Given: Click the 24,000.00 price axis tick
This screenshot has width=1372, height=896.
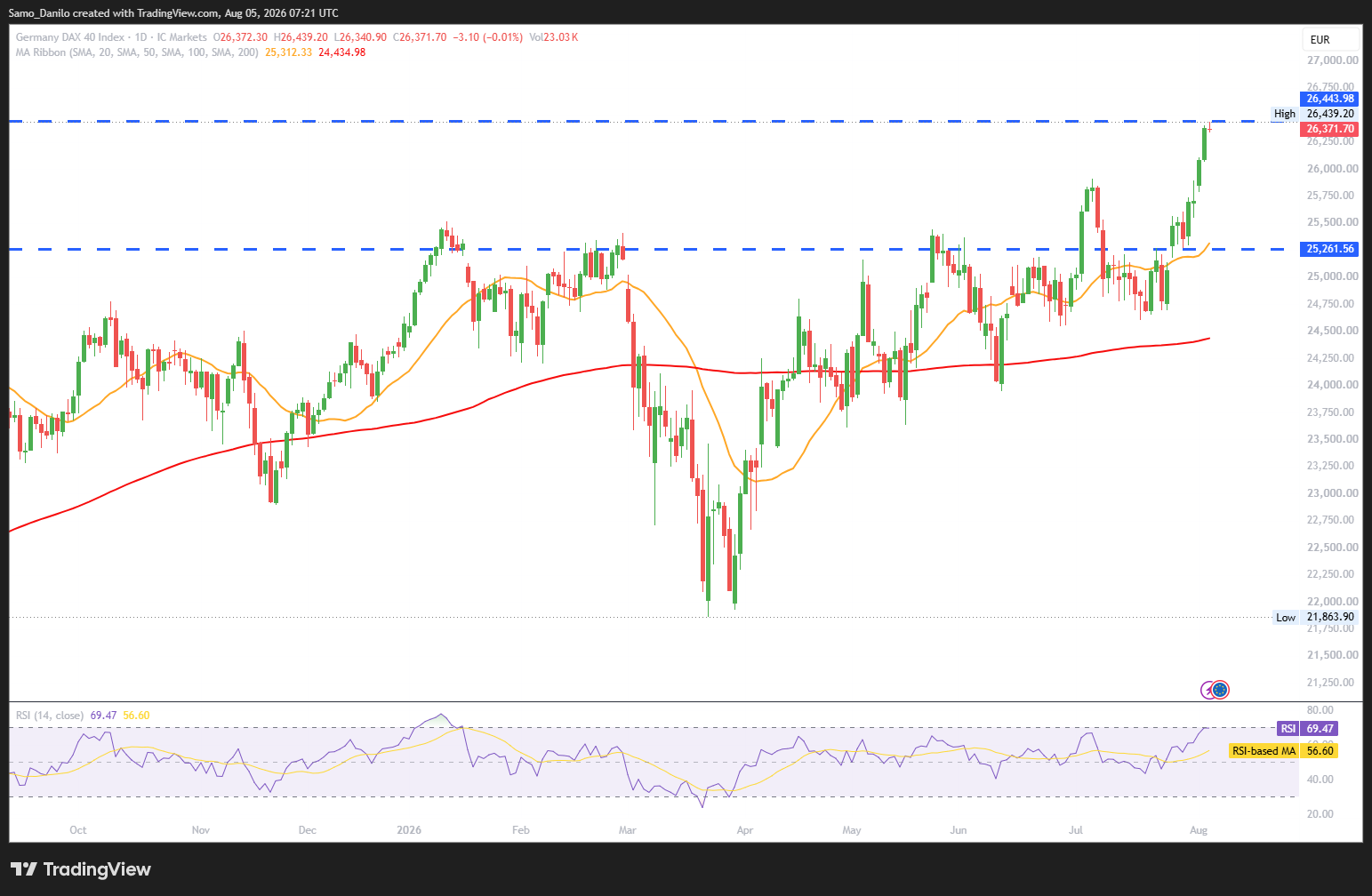Looking at the screenshot, I should click(x=1332, y=385).
